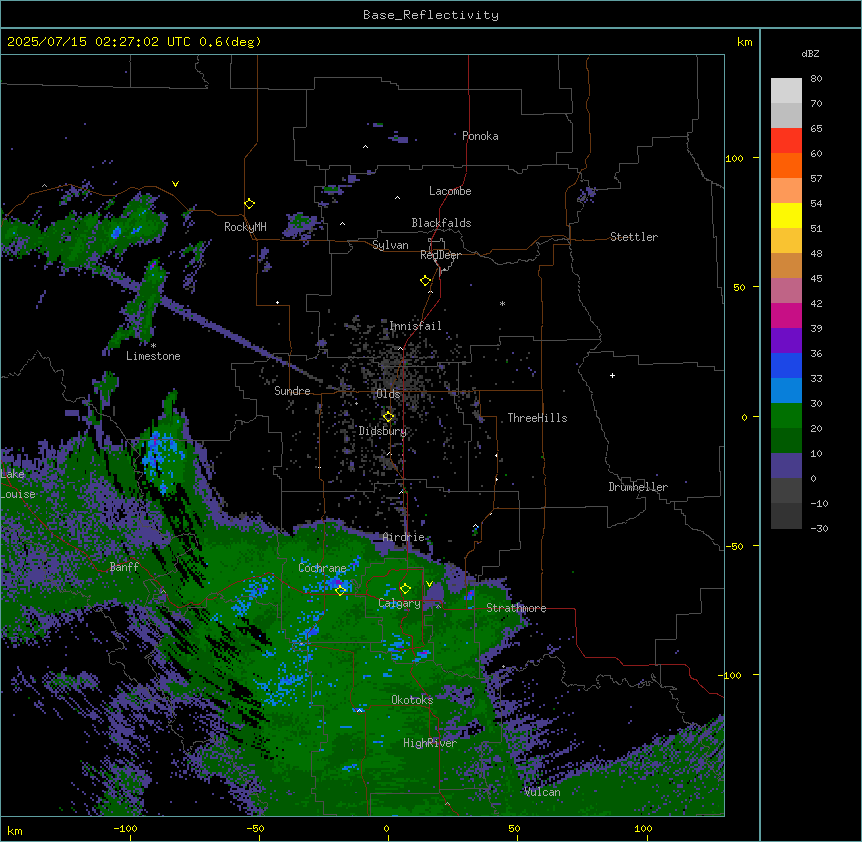Select the magenta 39 dBZ color swatch

pos(786,315)
